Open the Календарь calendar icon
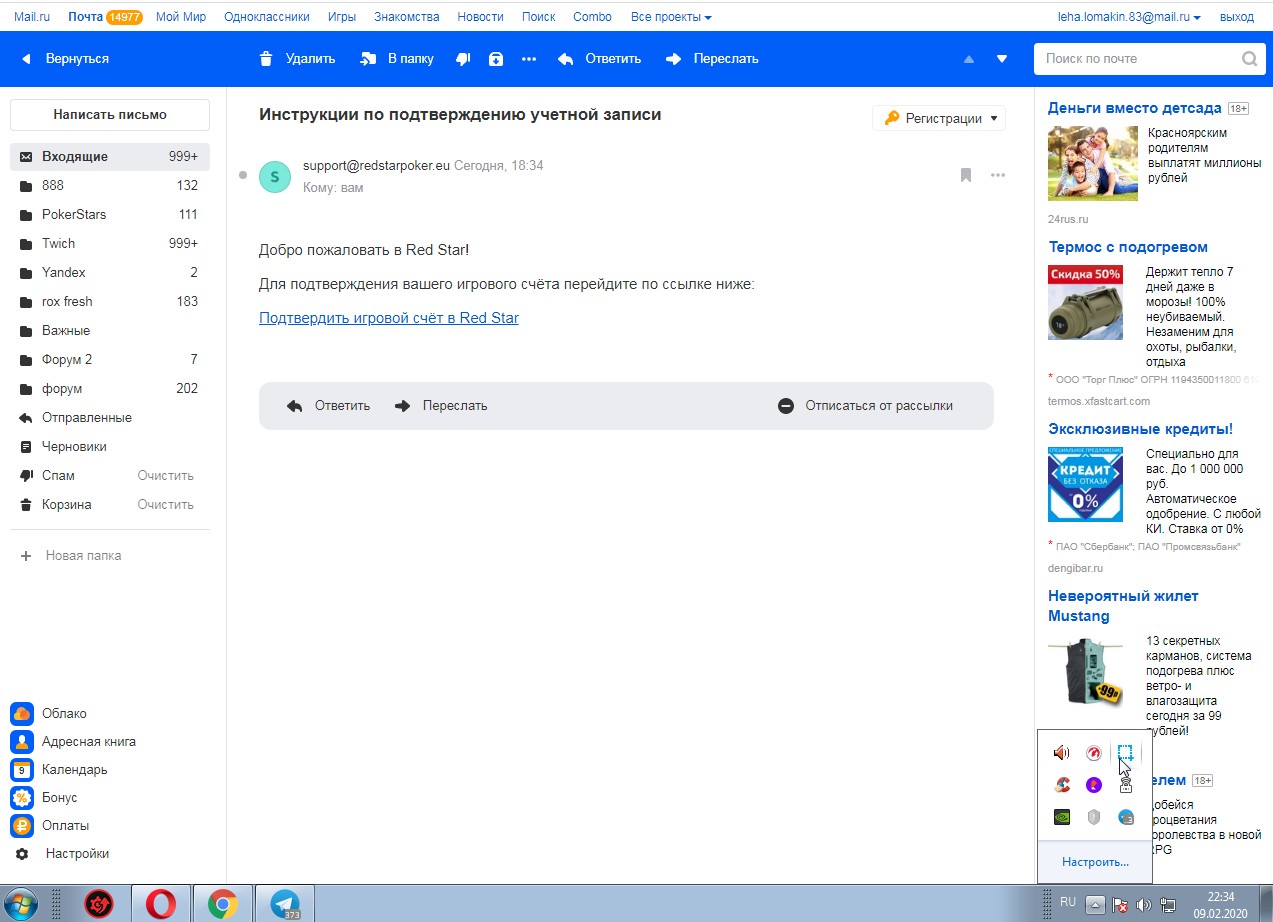Screen dimensions: 1273x922 tap(22, 770)
